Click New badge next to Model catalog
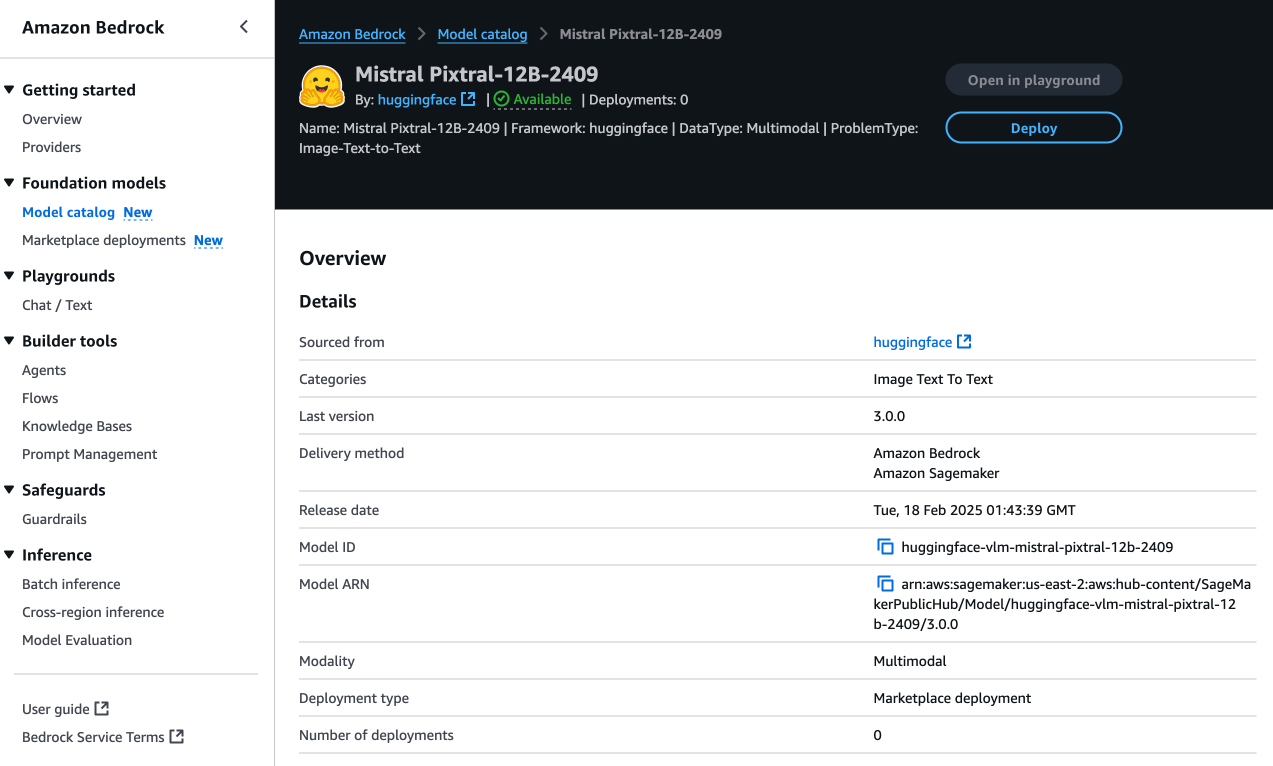The width and height of the screenshot is (1273, 766). point(138,212)
